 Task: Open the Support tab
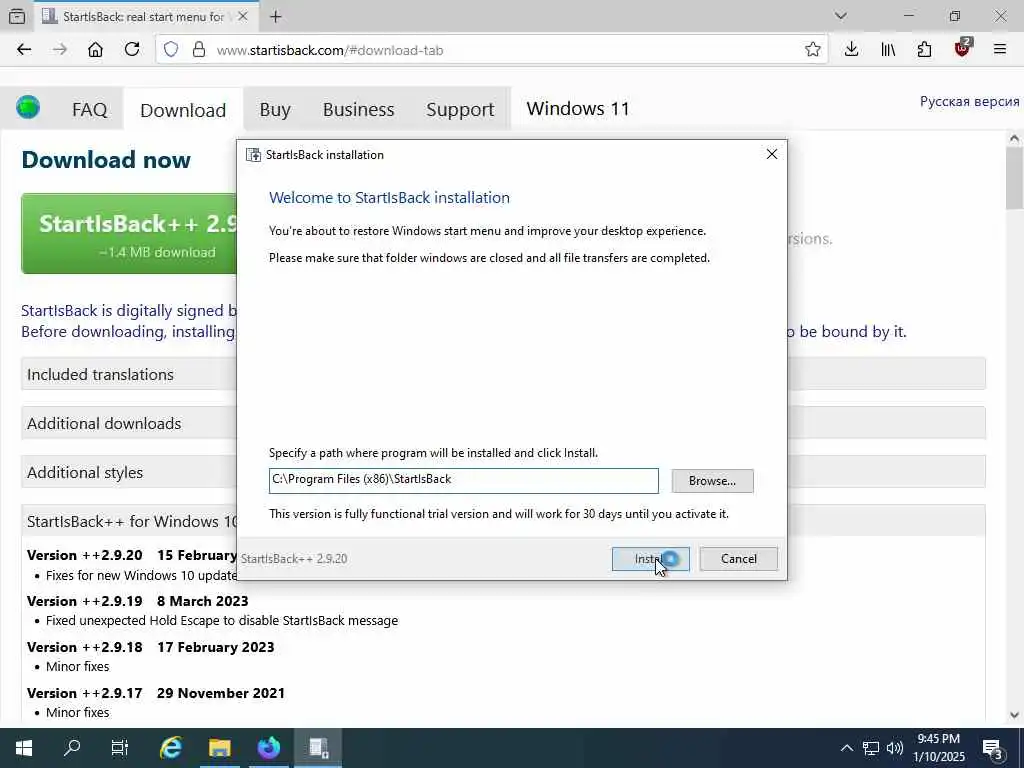(x=460, y=110)
